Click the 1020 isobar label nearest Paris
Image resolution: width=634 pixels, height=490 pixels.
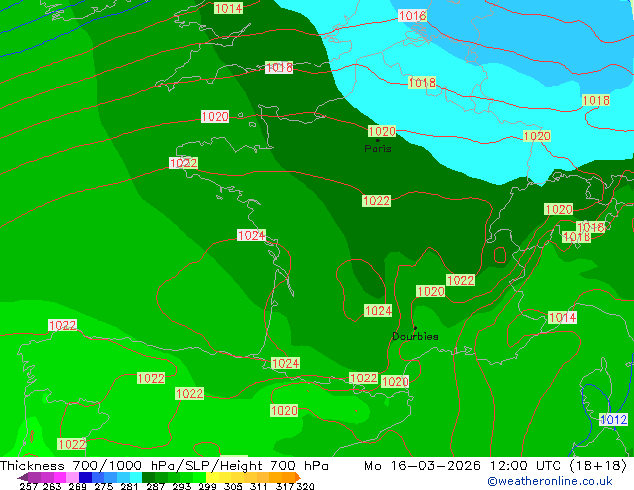click(382, 131)
